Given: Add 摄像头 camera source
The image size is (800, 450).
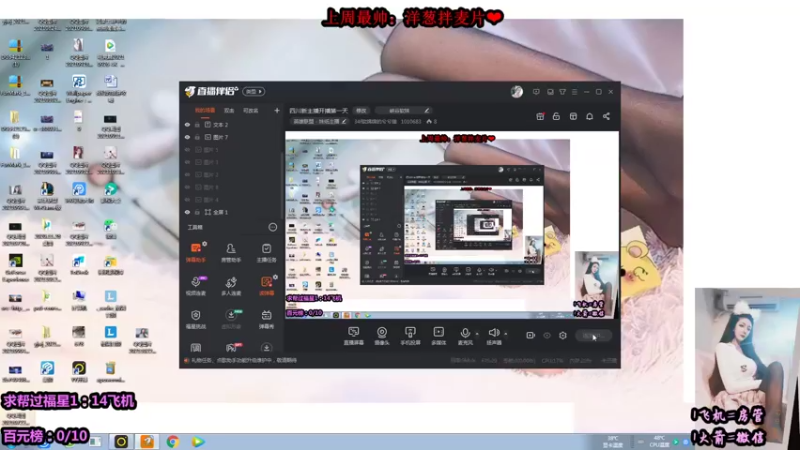Looking at the screenshot, I should click(x=382, y=336).
